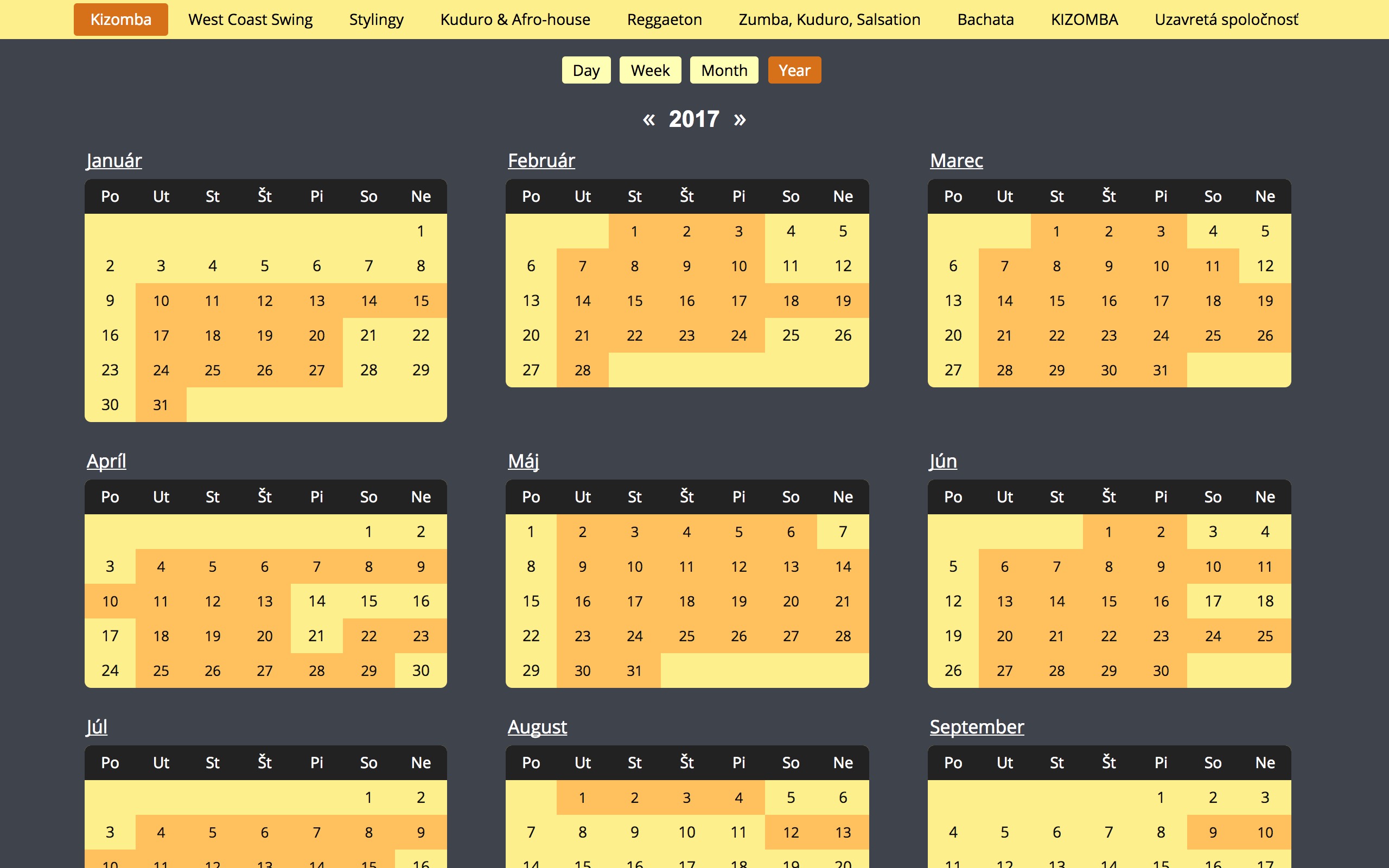Switch to Month view
The width and height of the screenshot is (1389, 868).
(724, 70)
